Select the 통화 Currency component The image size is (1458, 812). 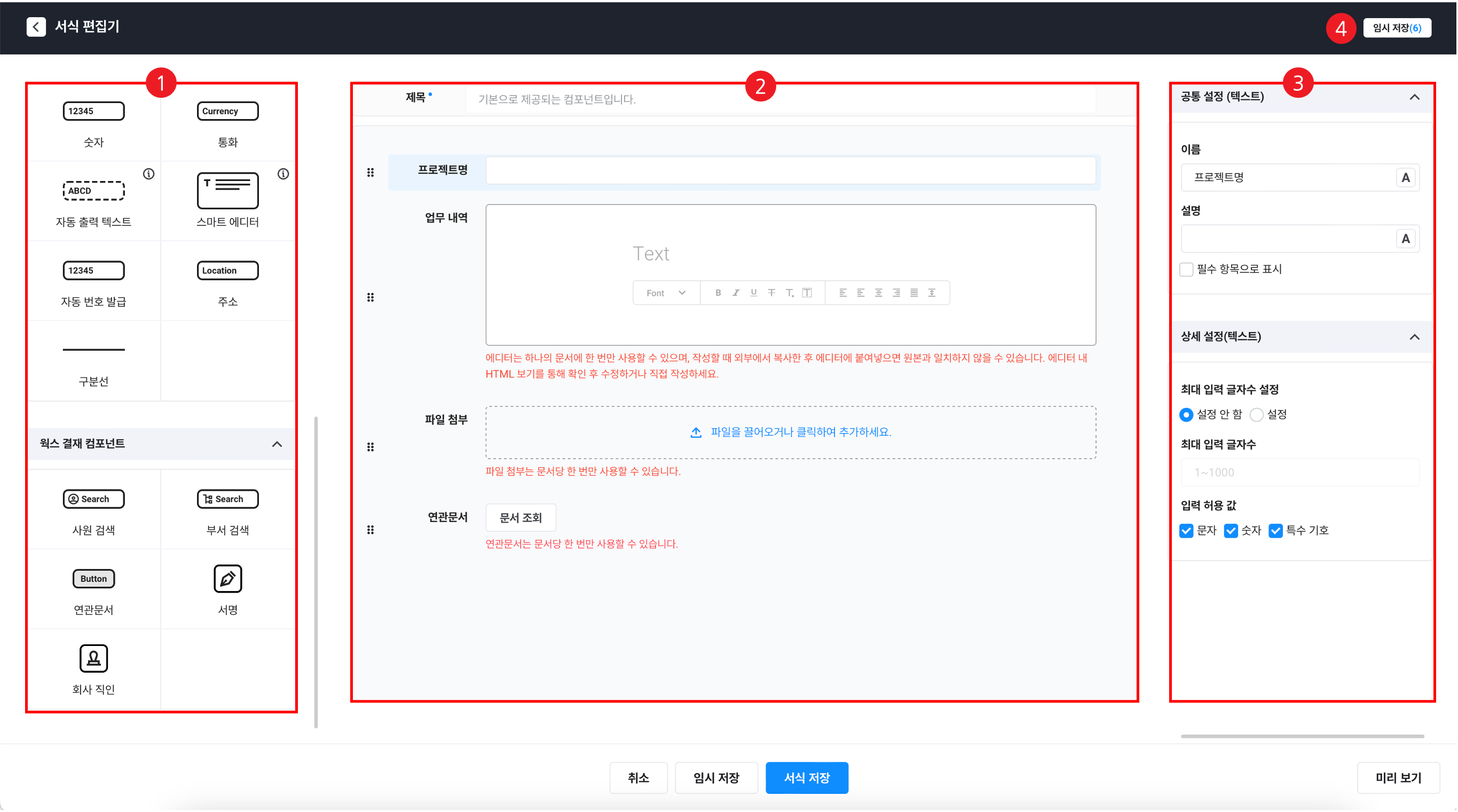(x=227, y=111)
